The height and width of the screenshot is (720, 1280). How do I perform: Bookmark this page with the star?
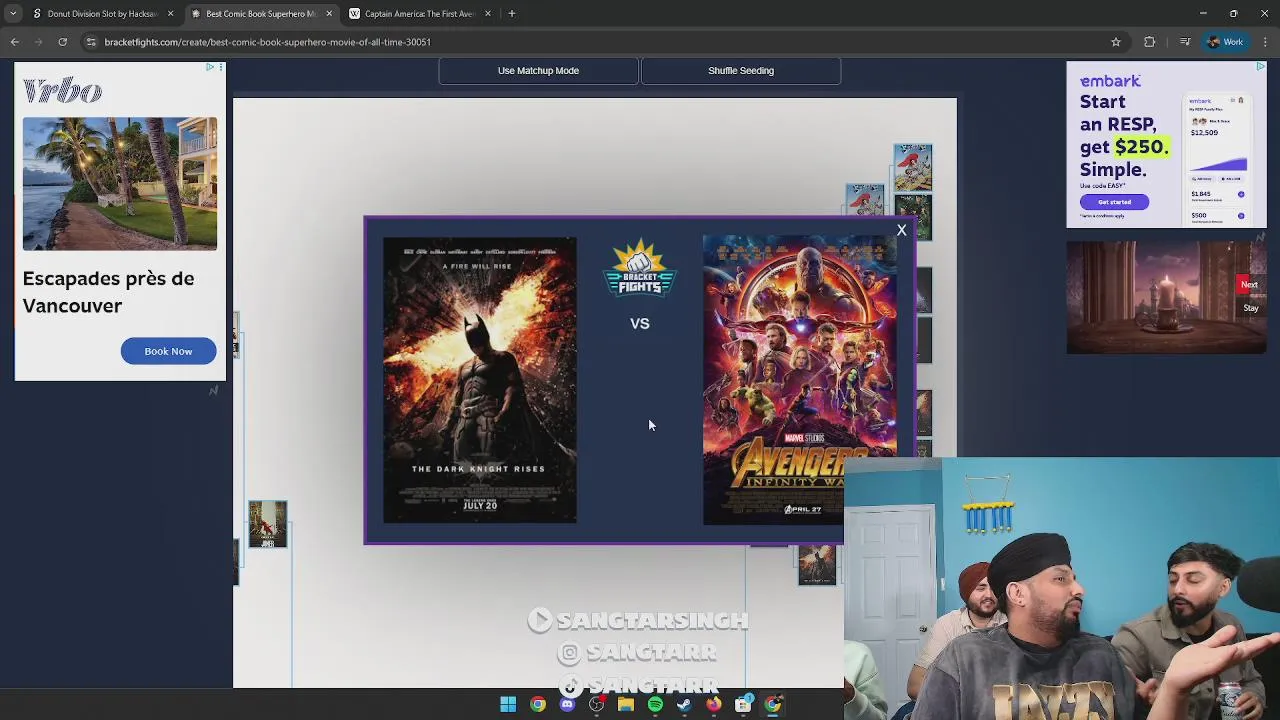(1116, 42)
